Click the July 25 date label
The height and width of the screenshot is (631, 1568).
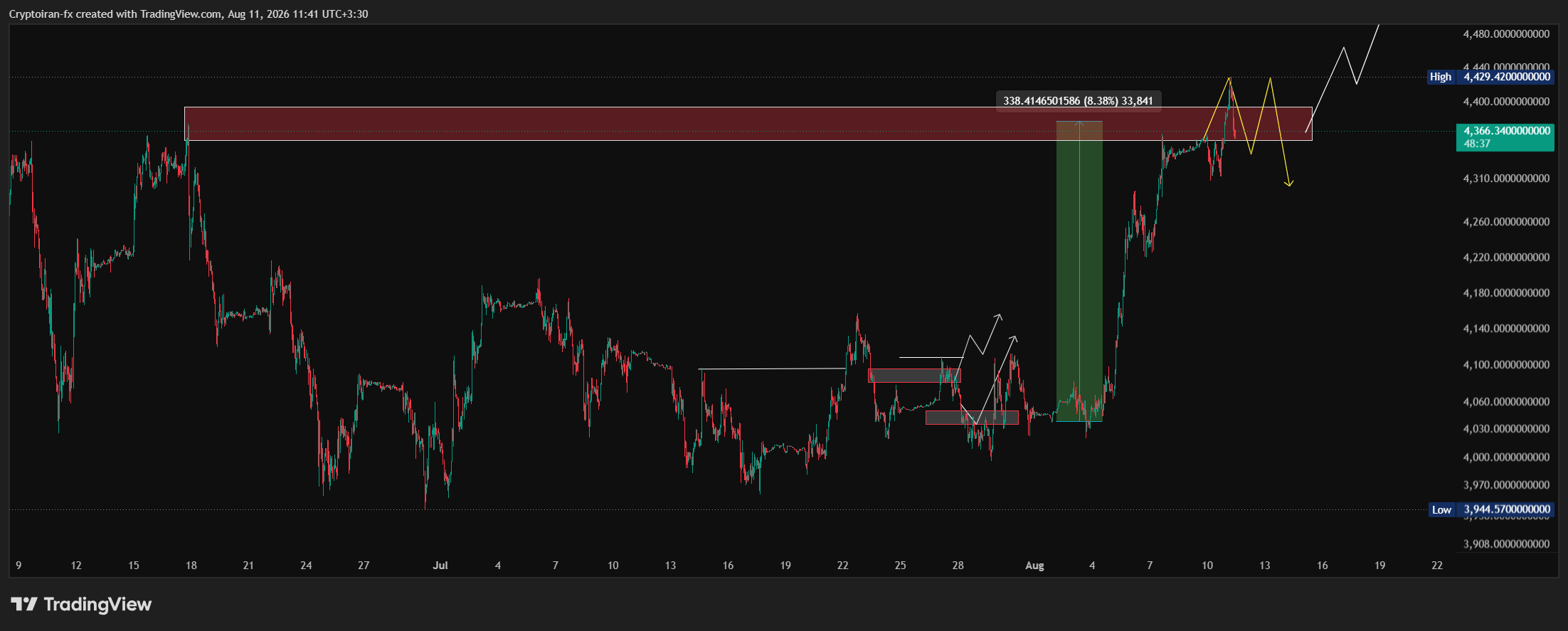(901, 566)
